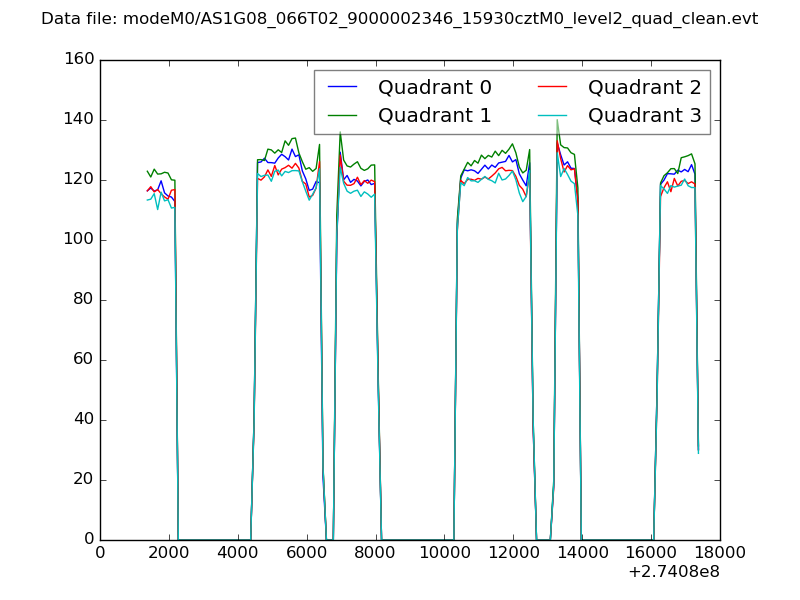Click the y-axis tick label 140
Screen dimensions: 800x600
point(79,119)
